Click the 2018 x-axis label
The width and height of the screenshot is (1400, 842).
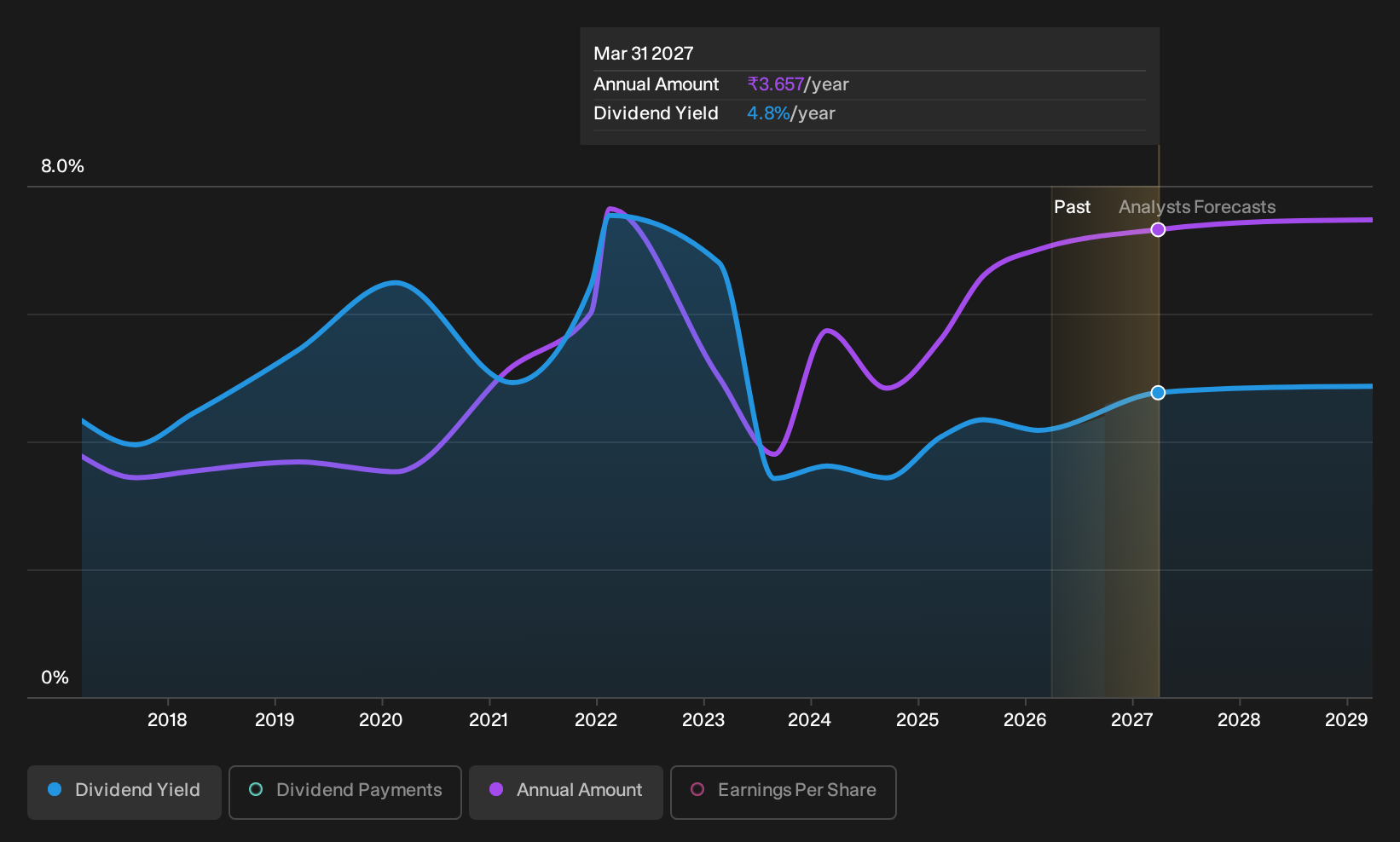pyautogui.click(x=167, y=720)
